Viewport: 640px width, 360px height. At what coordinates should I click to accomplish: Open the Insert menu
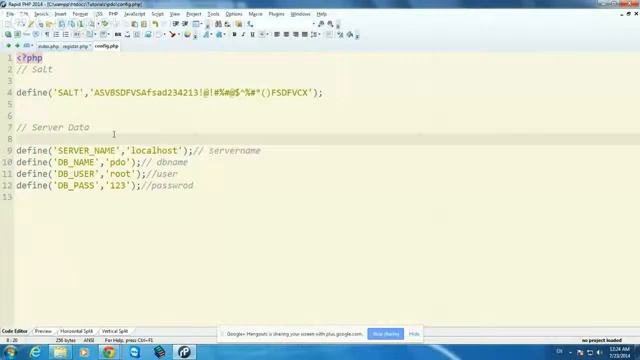[60, 14]
